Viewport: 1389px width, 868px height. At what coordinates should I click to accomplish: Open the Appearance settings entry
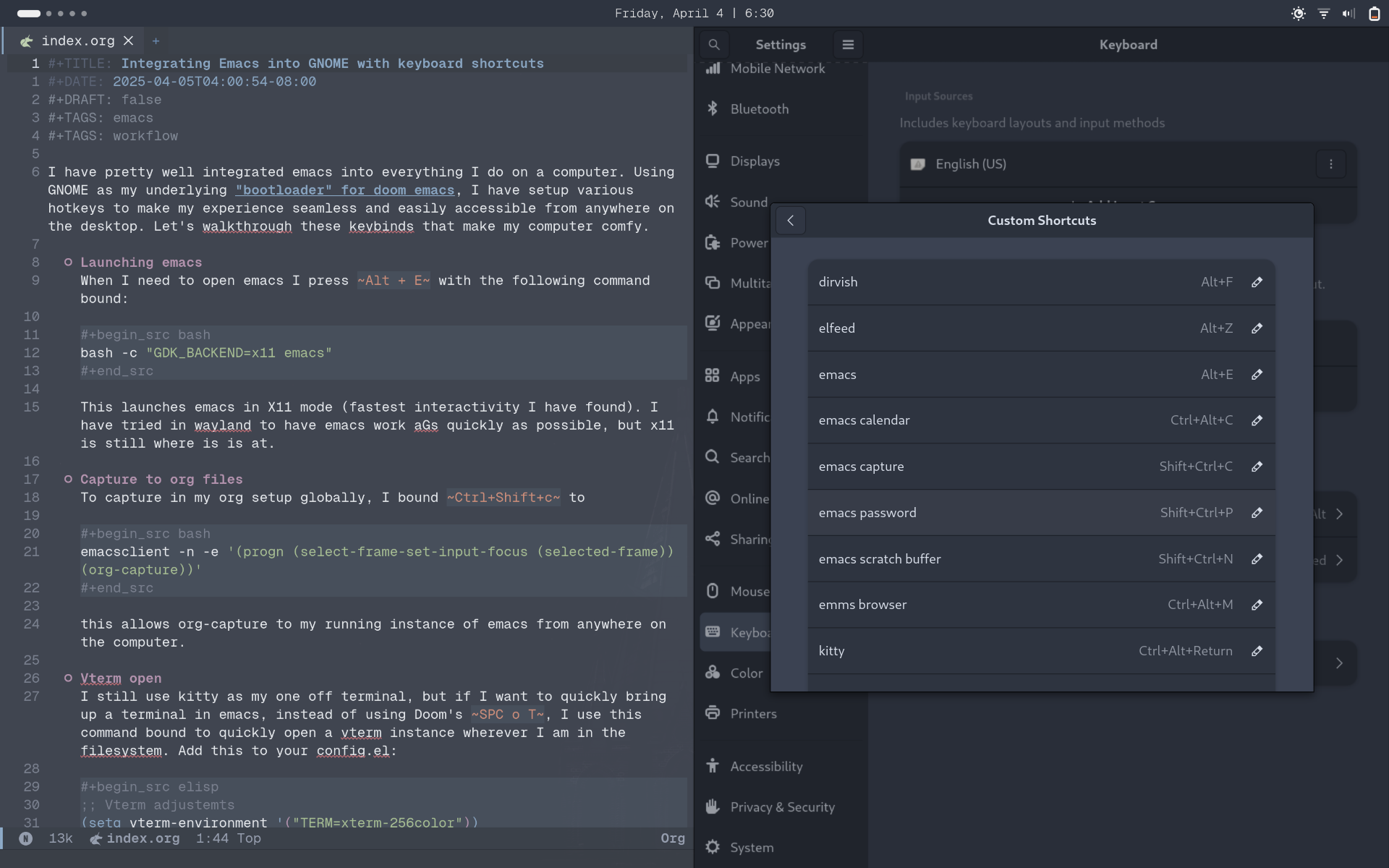click(x=736, y=323)
